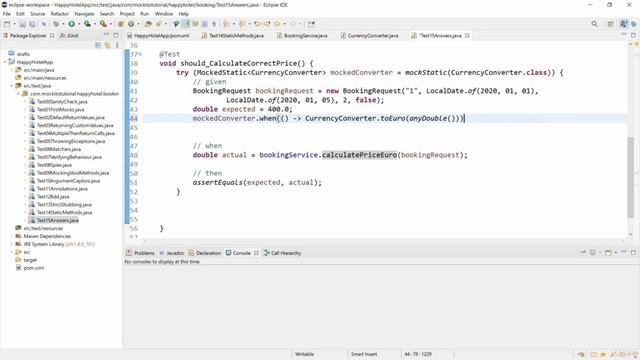640x360 pixels.
Task: Open Package Explorer View Menu
Action: [117, 45]
